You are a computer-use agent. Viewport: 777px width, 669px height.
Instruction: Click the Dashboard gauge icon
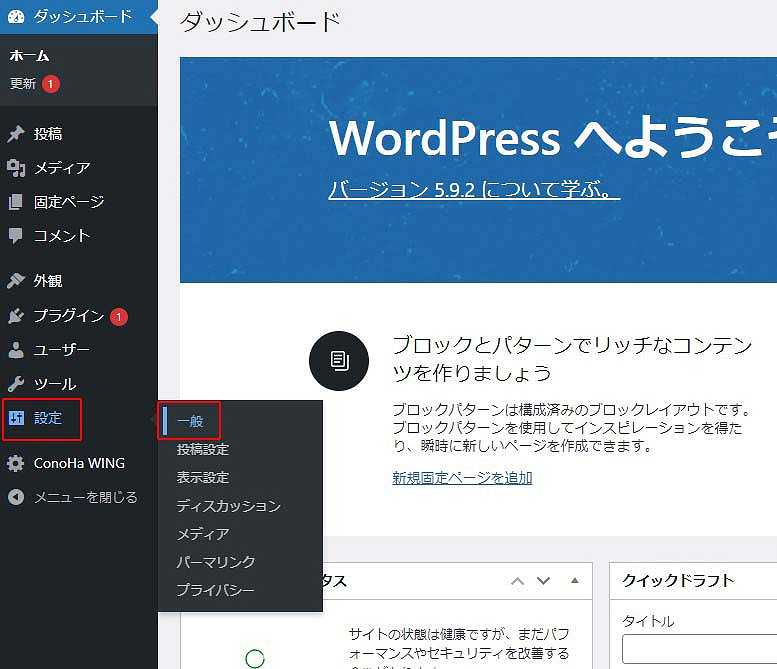tap(16, 16)
